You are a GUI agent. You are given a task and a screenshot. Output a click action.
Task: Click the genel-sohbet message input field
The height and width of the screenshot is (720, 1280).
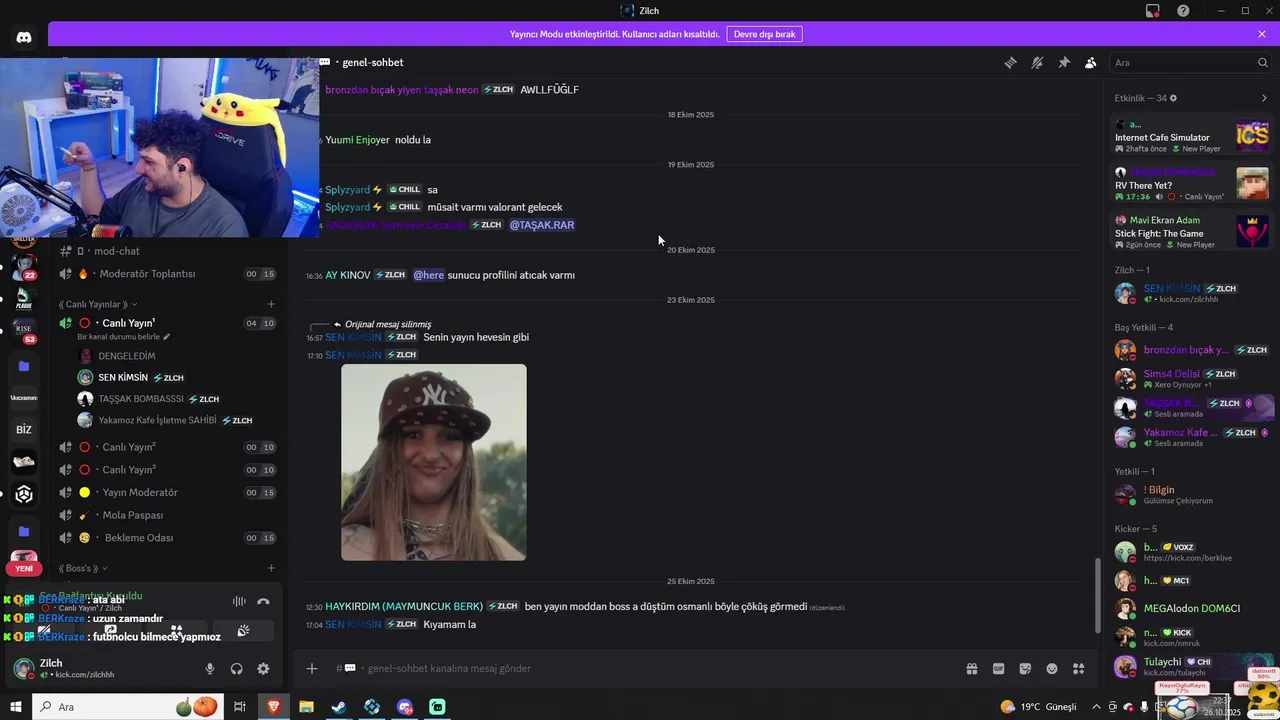point(640,669)
